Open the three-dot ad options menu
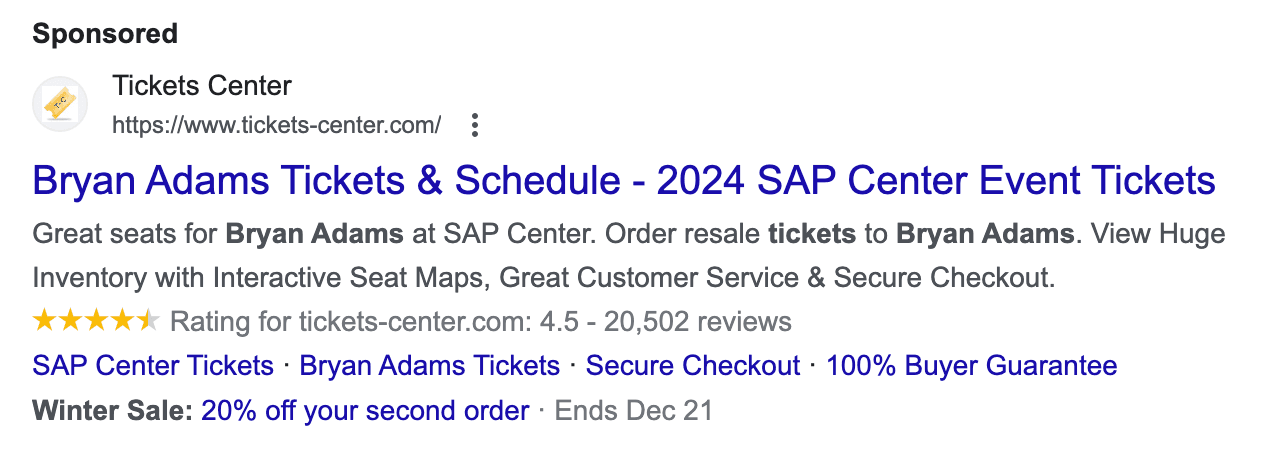Viewport: 1262px width, 462px height. [475, 125]
